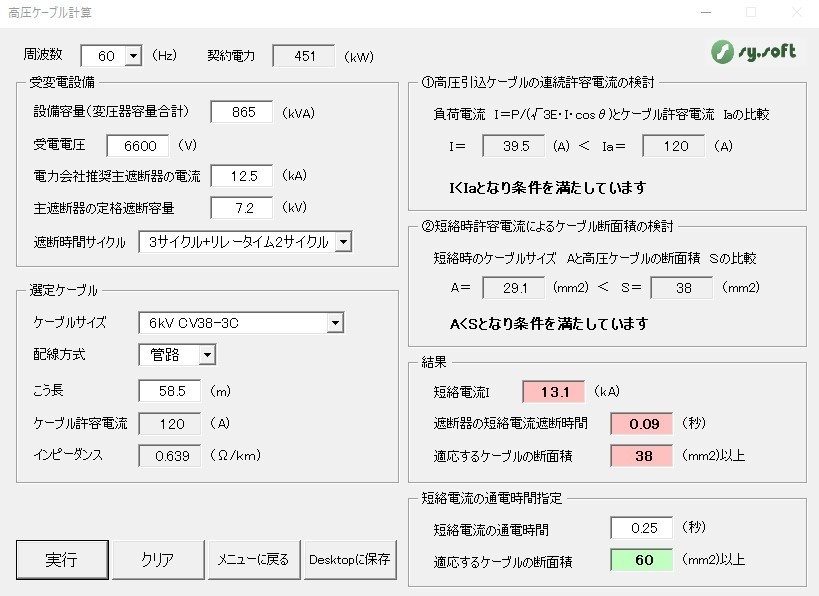This screenshot has height=596, width=819.
Task: Select the 契約電力 input field
Action: 305,56
